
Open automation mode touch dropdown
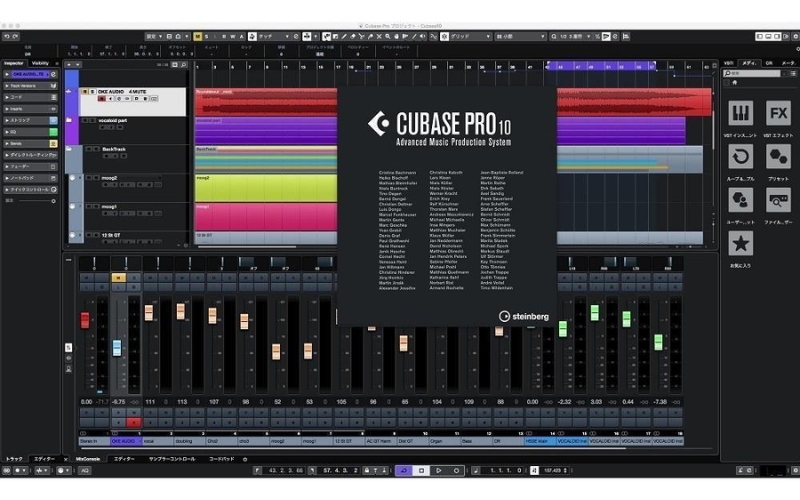point(273,36)
